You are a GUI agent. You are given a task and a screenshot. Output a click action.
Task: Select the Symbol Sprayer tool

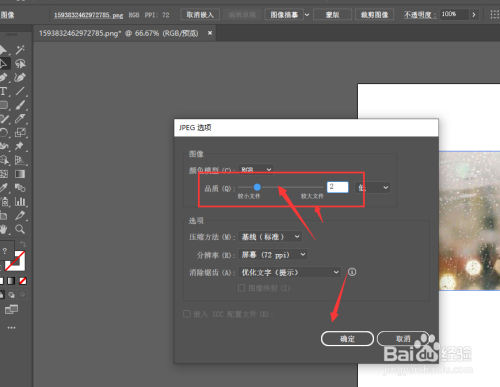pyautogui.click(x=4, y=202)
